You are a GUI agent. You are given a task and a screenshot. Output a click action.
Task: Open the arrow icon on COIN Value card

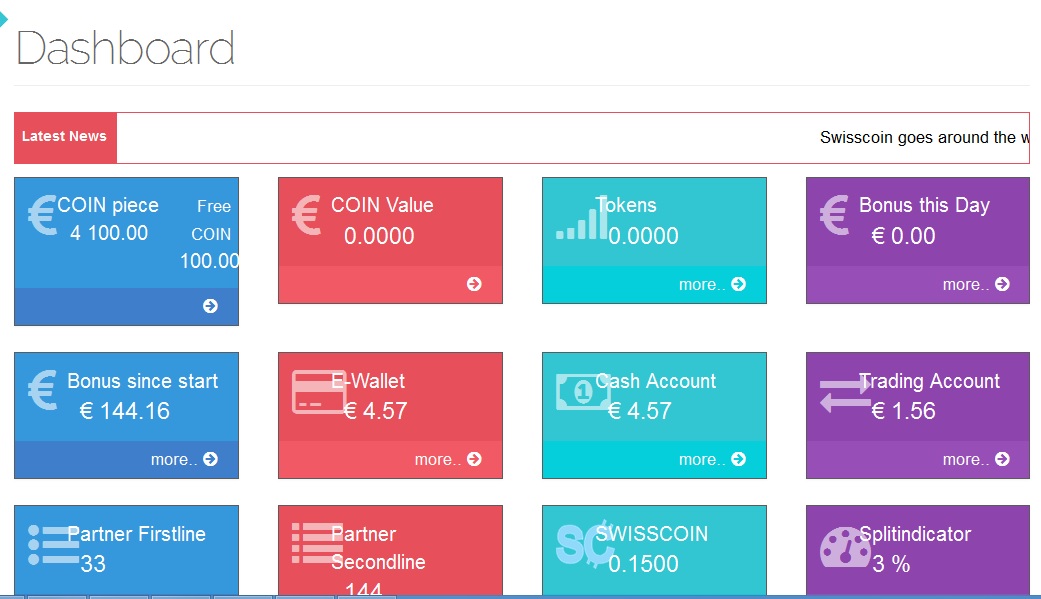[474, 284]
